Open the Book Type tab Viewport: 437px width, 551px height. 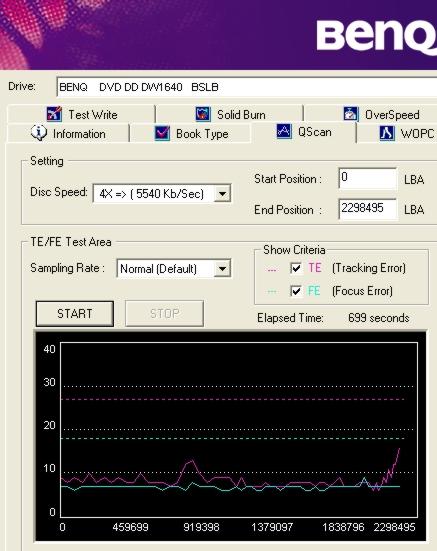(191, 134)
